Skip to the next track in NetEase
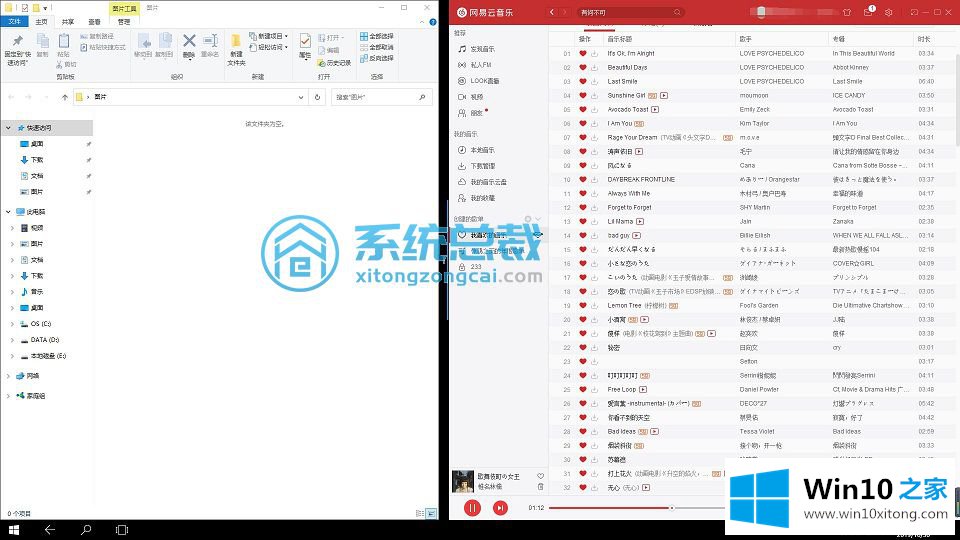This screenshot has width=960, height=540. click(x=500, y=508)
